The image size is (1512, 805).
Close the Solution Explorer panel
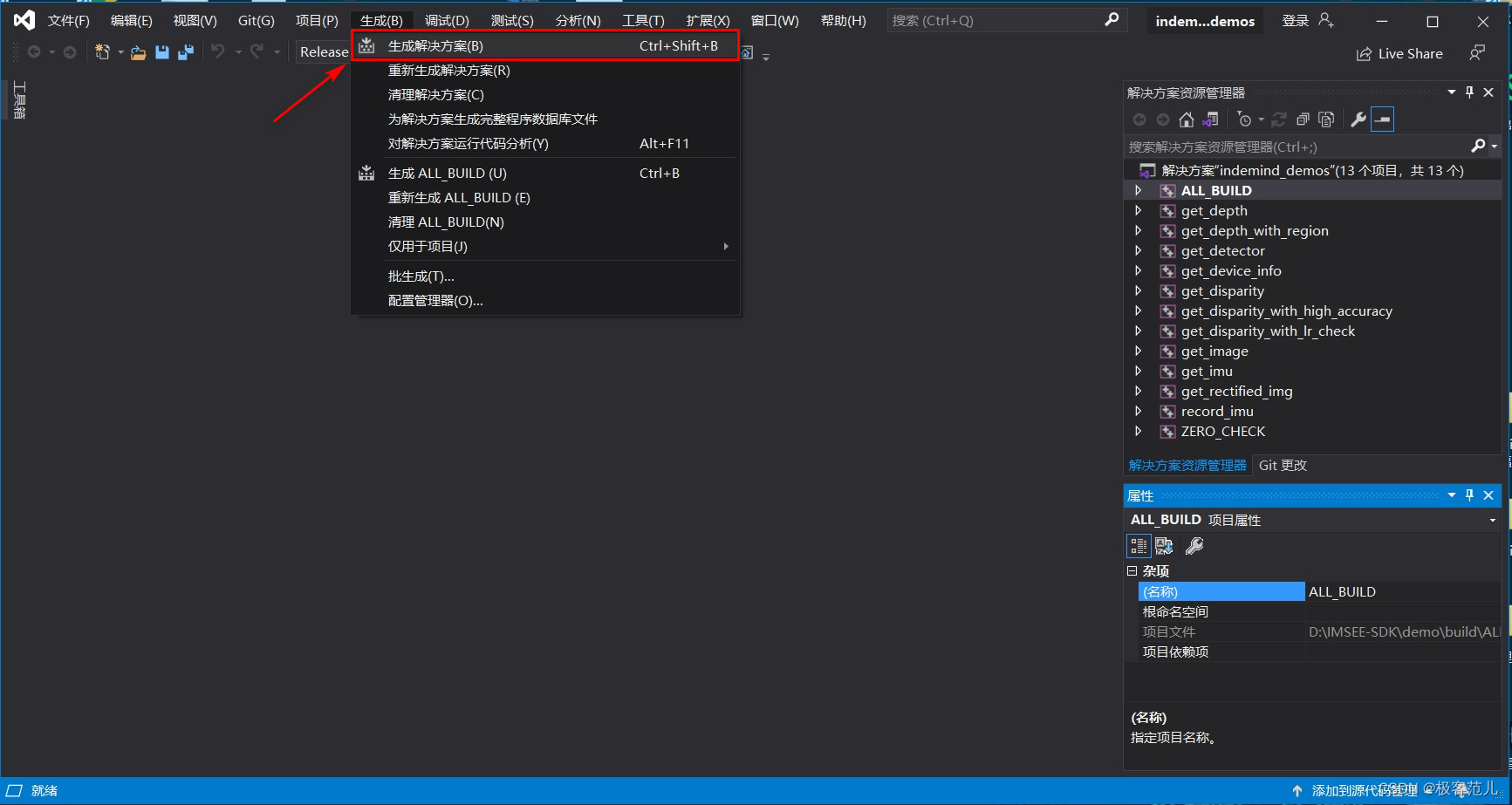tap(1489, 92)
